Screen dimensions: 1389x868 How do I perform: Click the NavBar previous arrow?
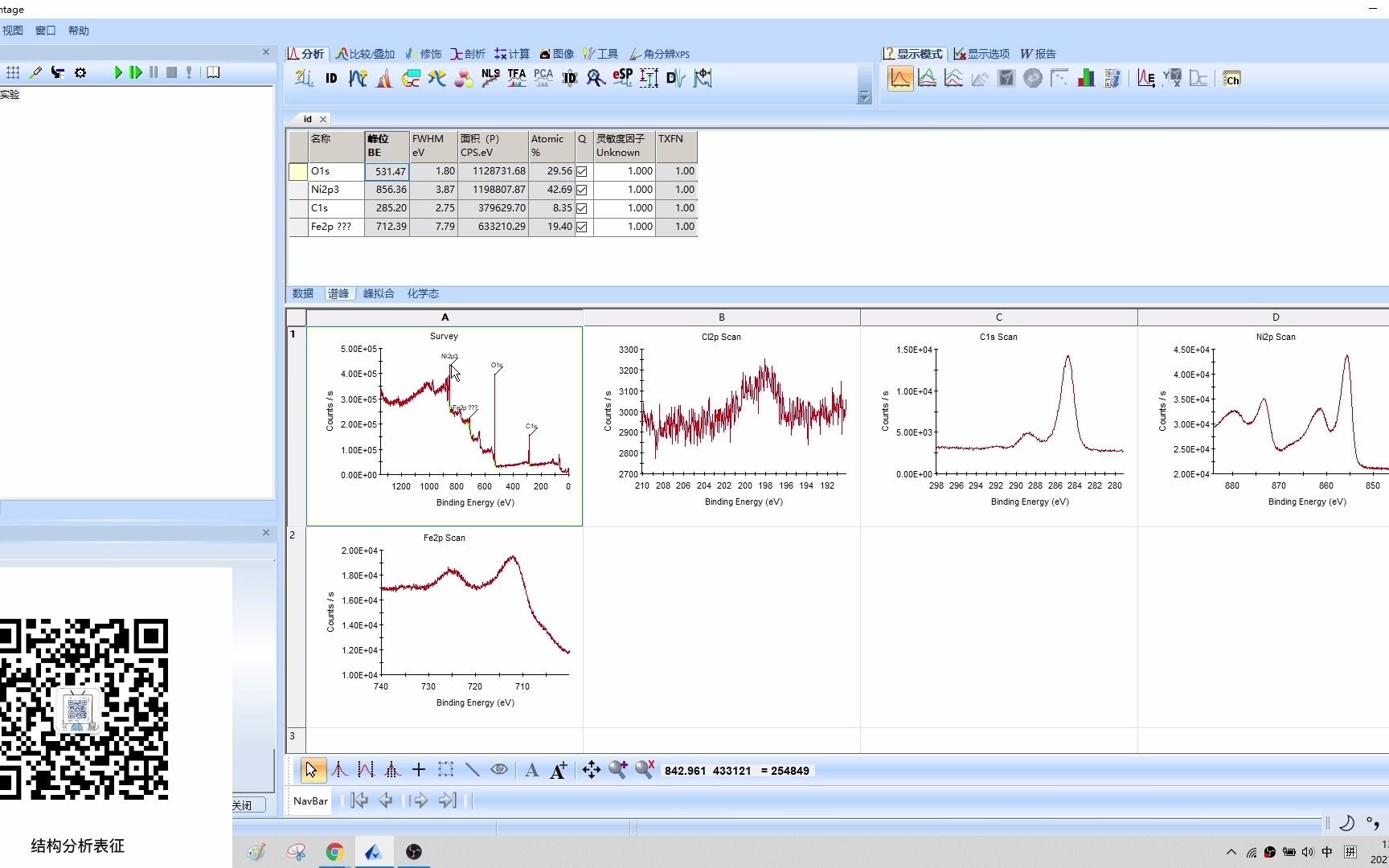386,800
